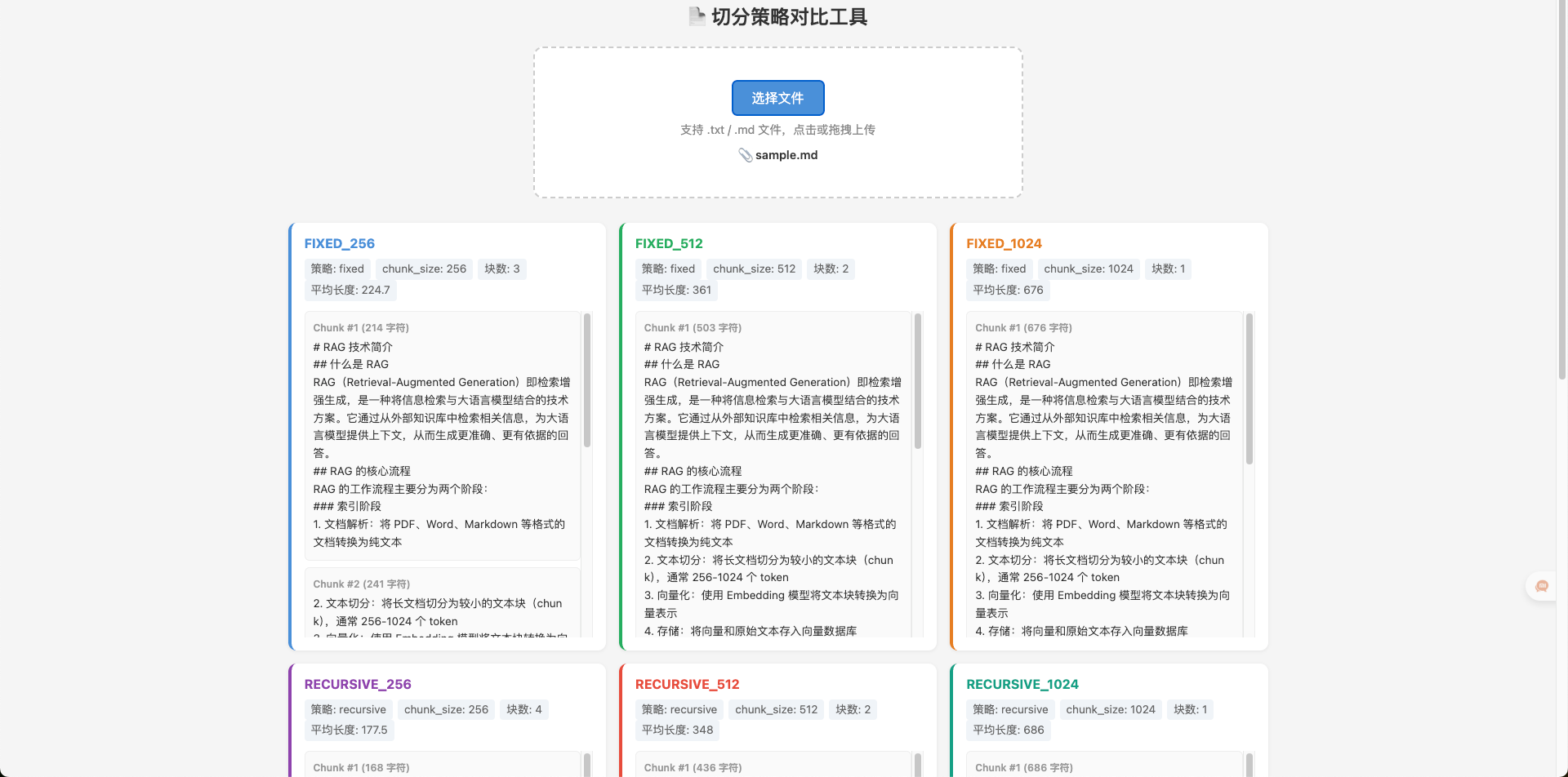Click the 平均长度: 686 tag
Image resolution: width=1568 pixels, height=777 pixels.
(1008, 730)
